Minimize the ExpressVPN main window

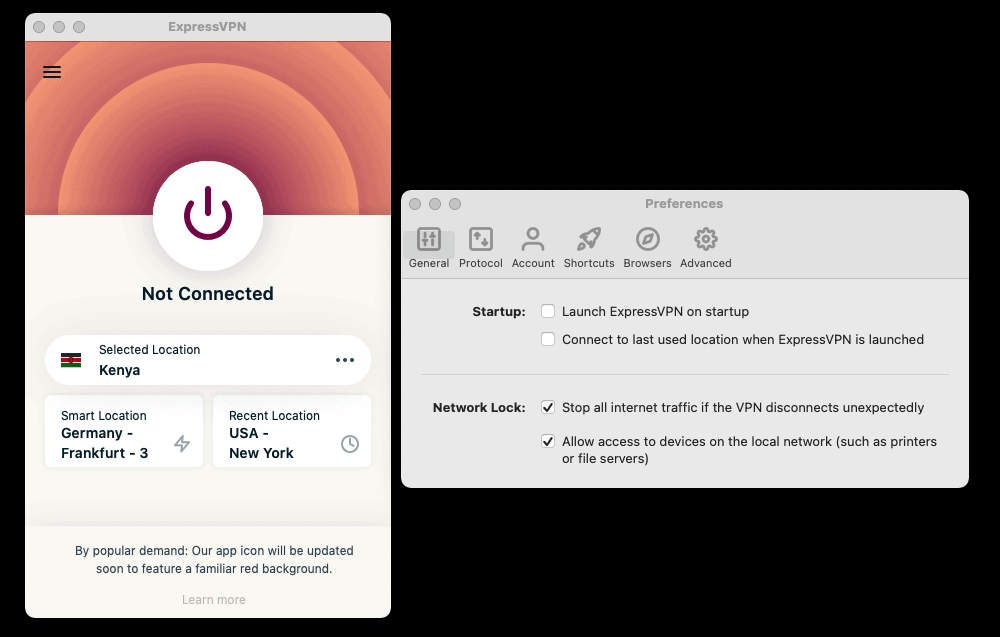[x=59, y=27]
